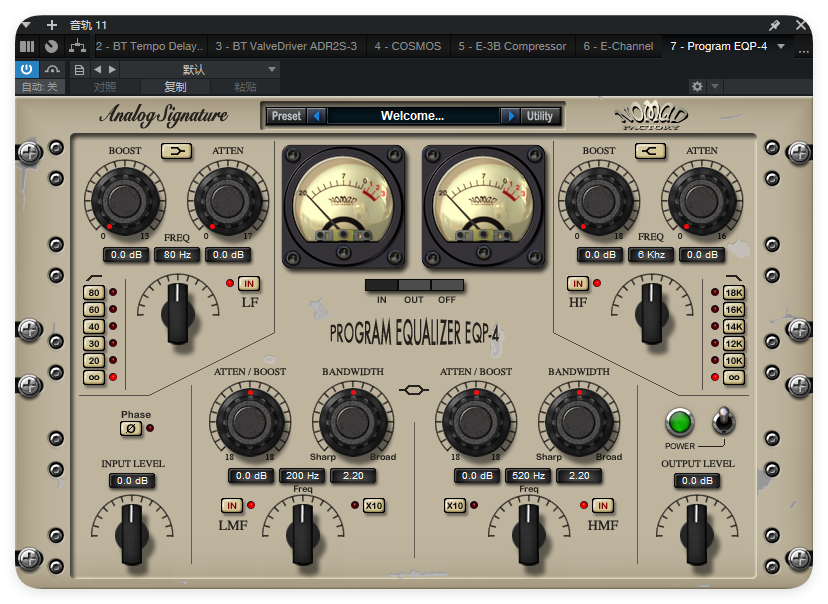Toggle the HF shelf shape button
This screenshot has width=828, height=604.
point(650,152)
